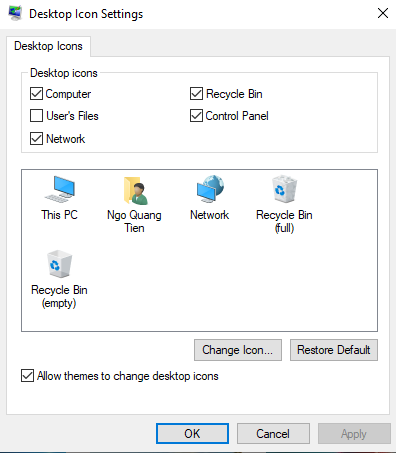Select the This PC icon
The width and height of the screenshot is (396, 453).
[60, 189]
